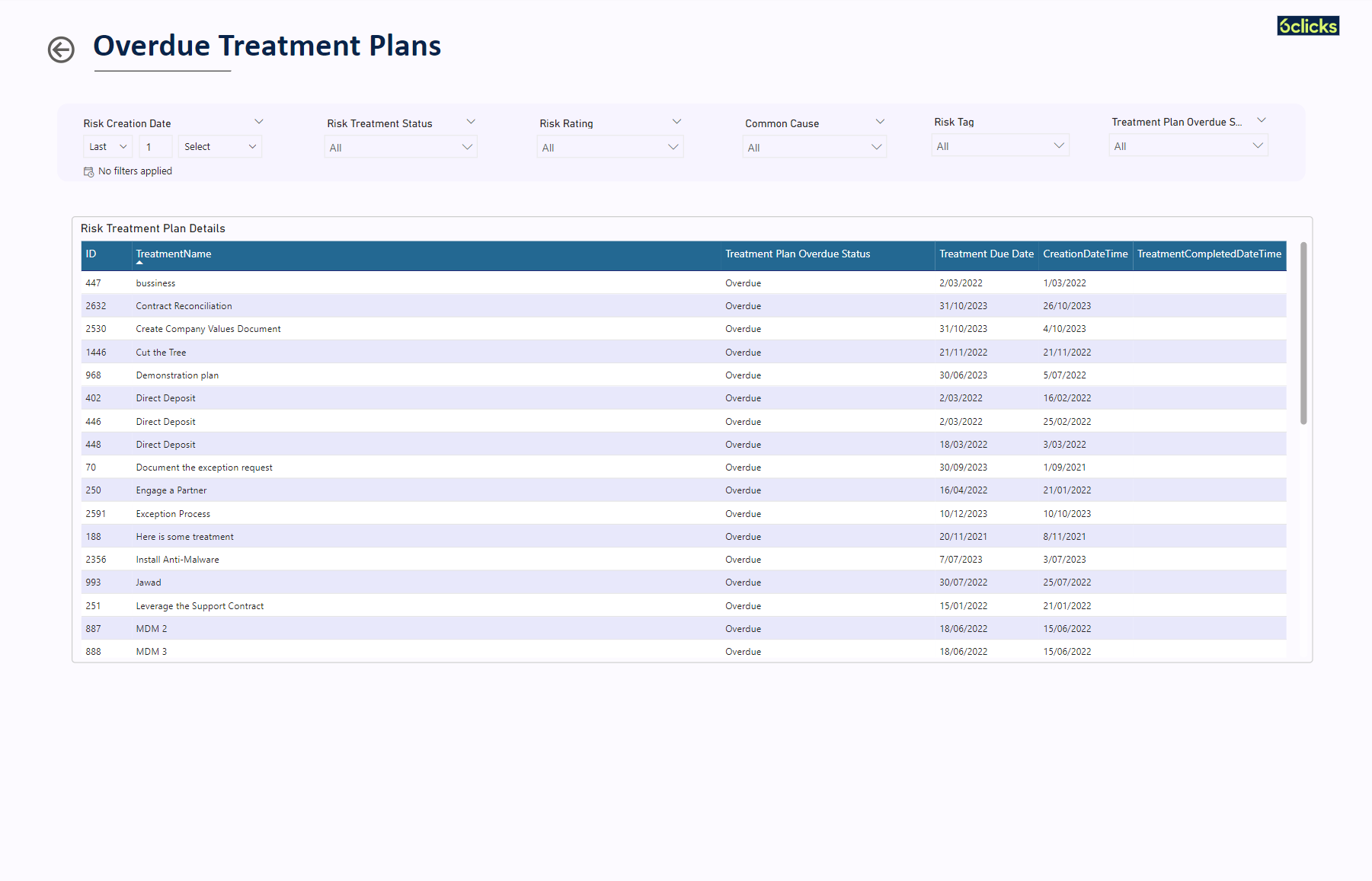Click the back arrow icon

pyautogui.click(x=61, y=50)
